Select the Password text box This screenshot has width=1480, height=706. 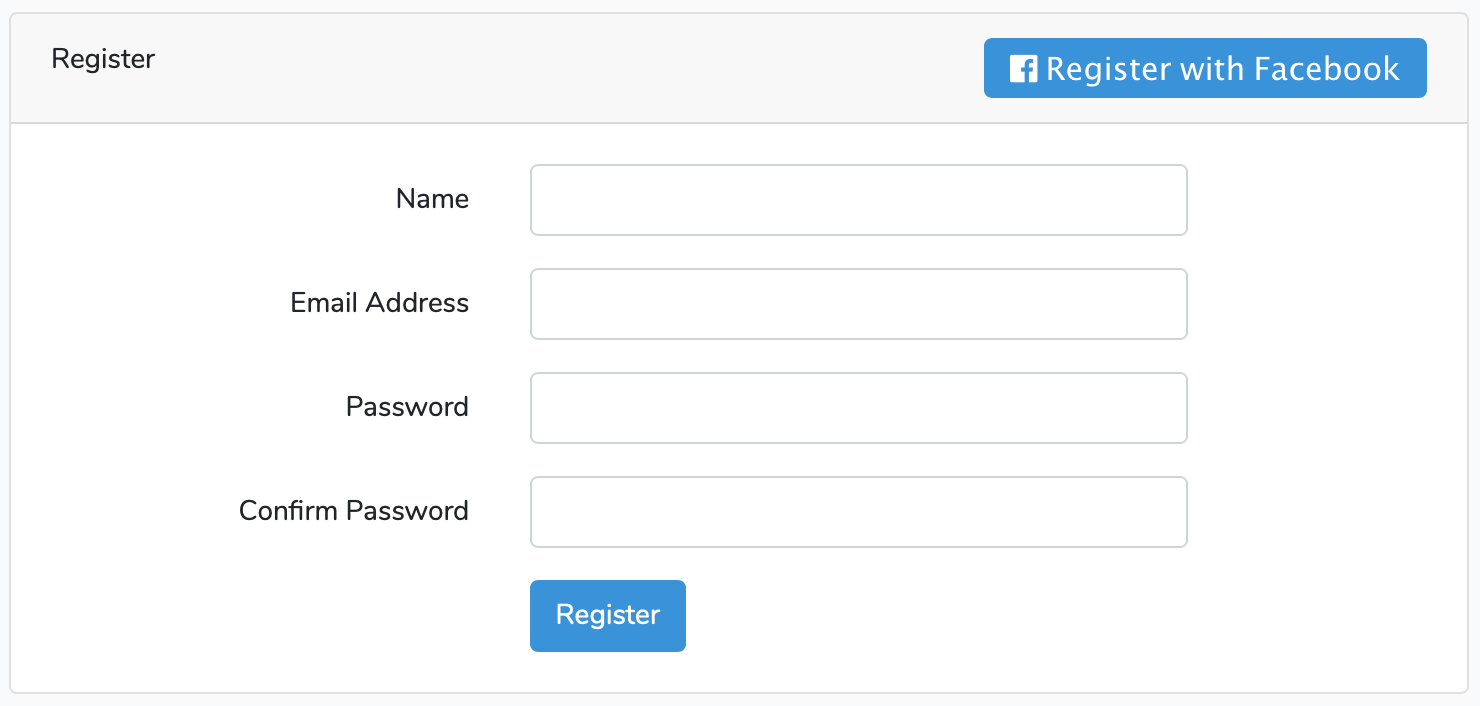(x=858, y=408)
